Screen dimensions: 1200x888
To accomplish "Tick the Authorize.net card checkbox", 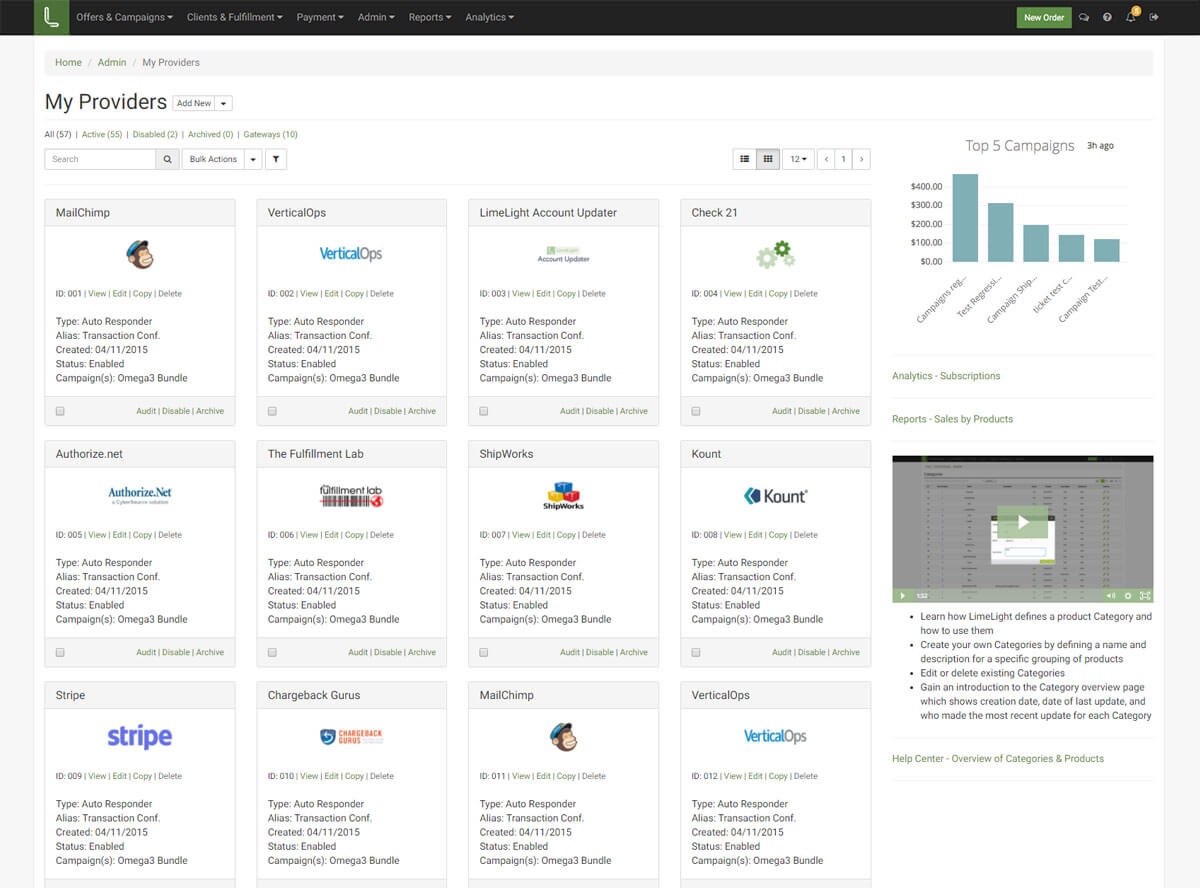I will click(x=60, y=652).
